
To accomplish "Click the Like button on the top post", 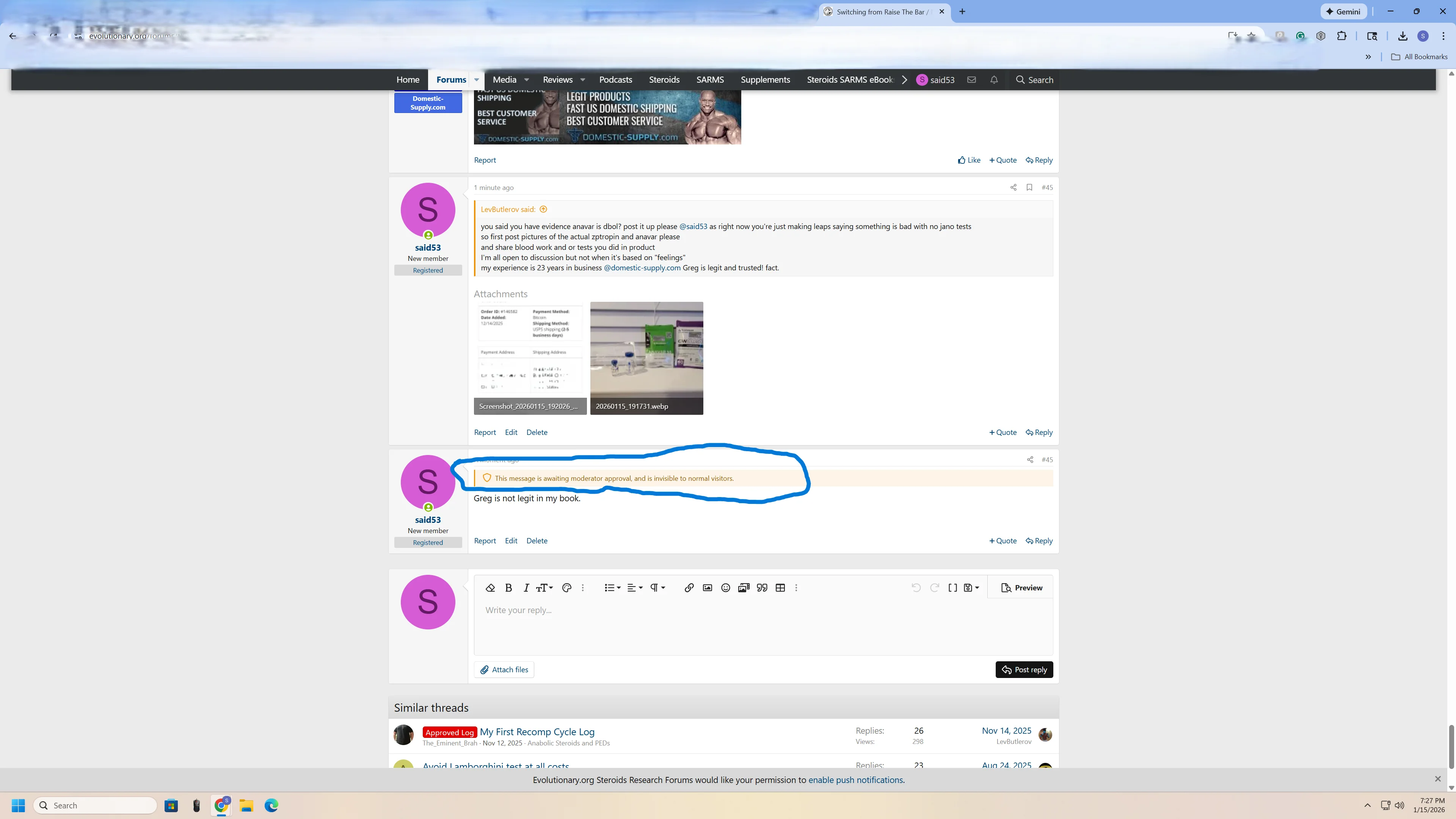I will pyautogui.click(x=970, y=160).
